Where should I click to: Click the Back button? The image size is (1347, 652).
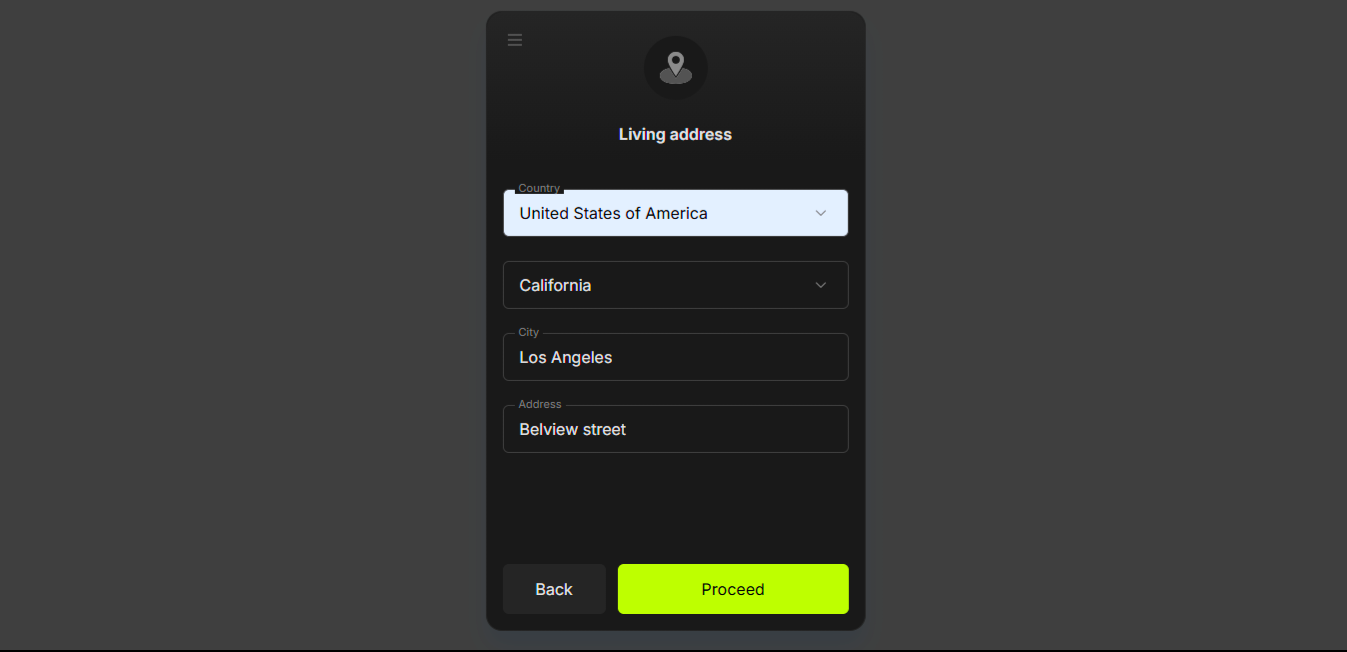point(554,589)
